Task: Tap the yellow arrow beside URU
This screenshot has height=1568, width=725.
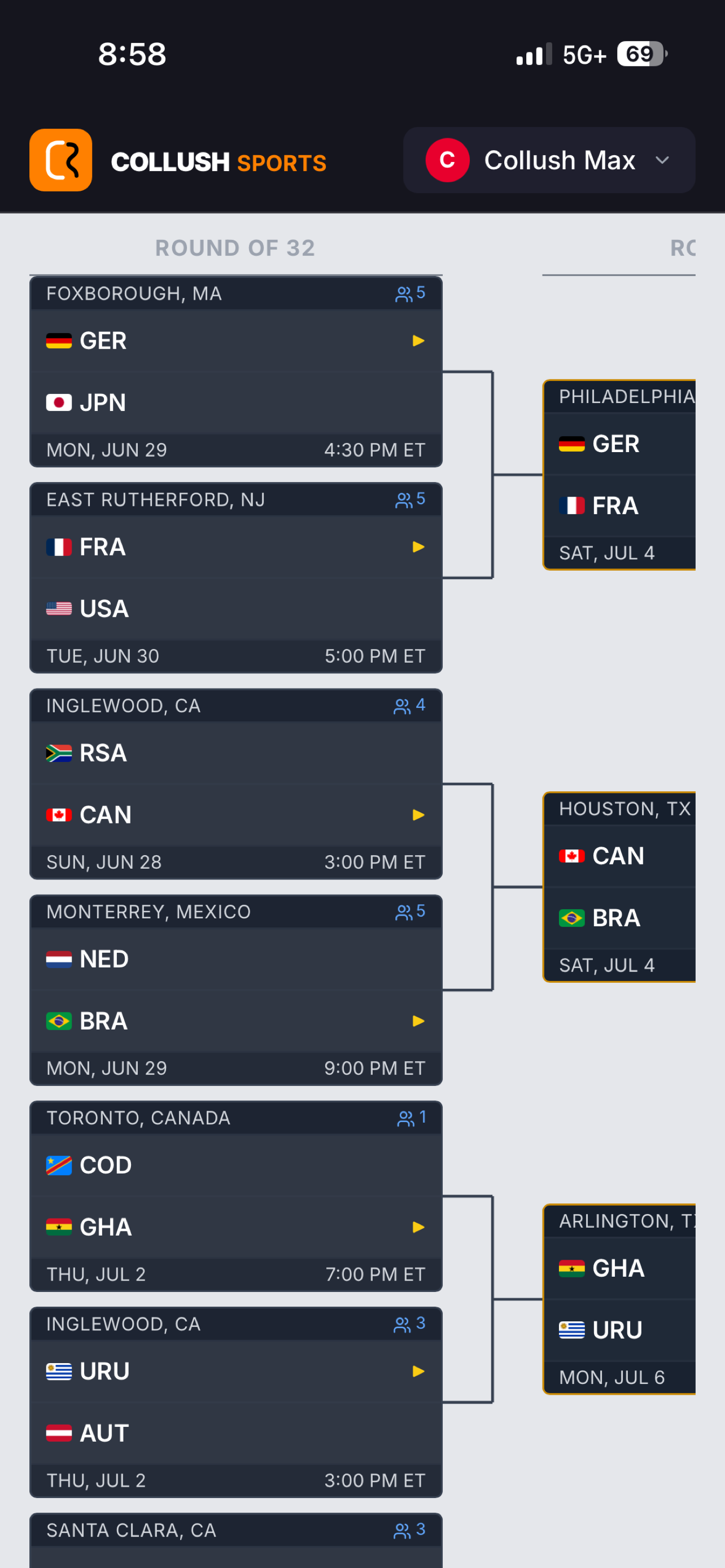Action: pos(418,1371)
